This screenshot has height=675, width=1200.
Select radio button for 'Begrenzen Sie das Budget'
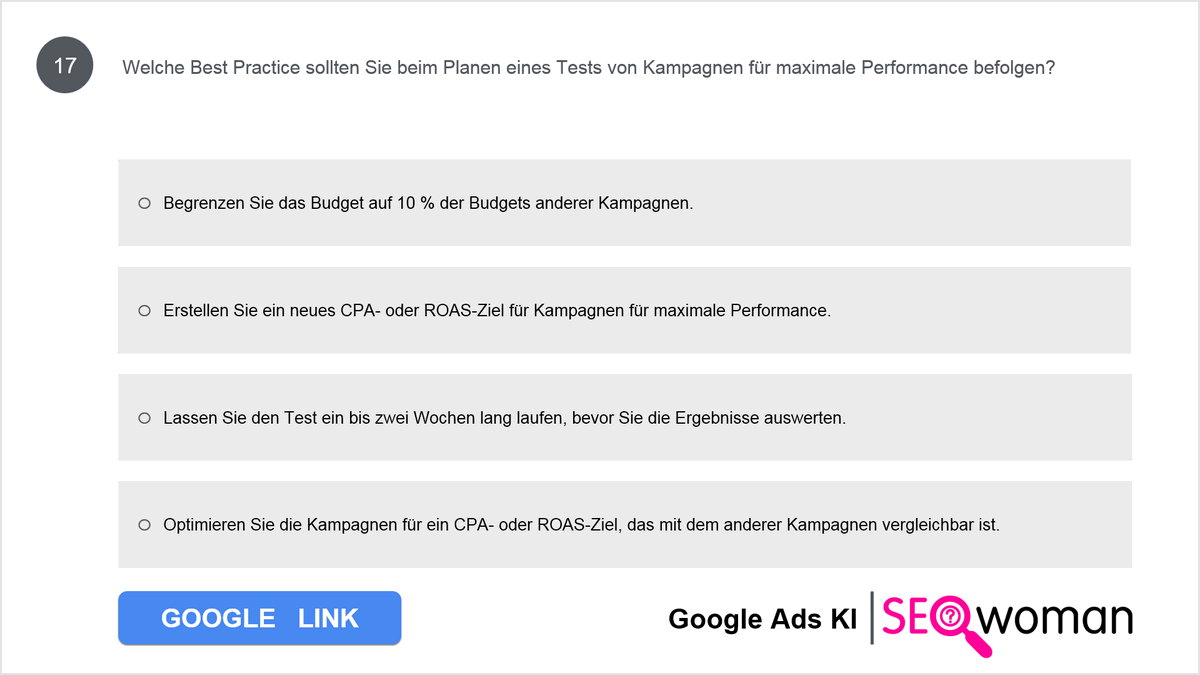coord(144,203)
